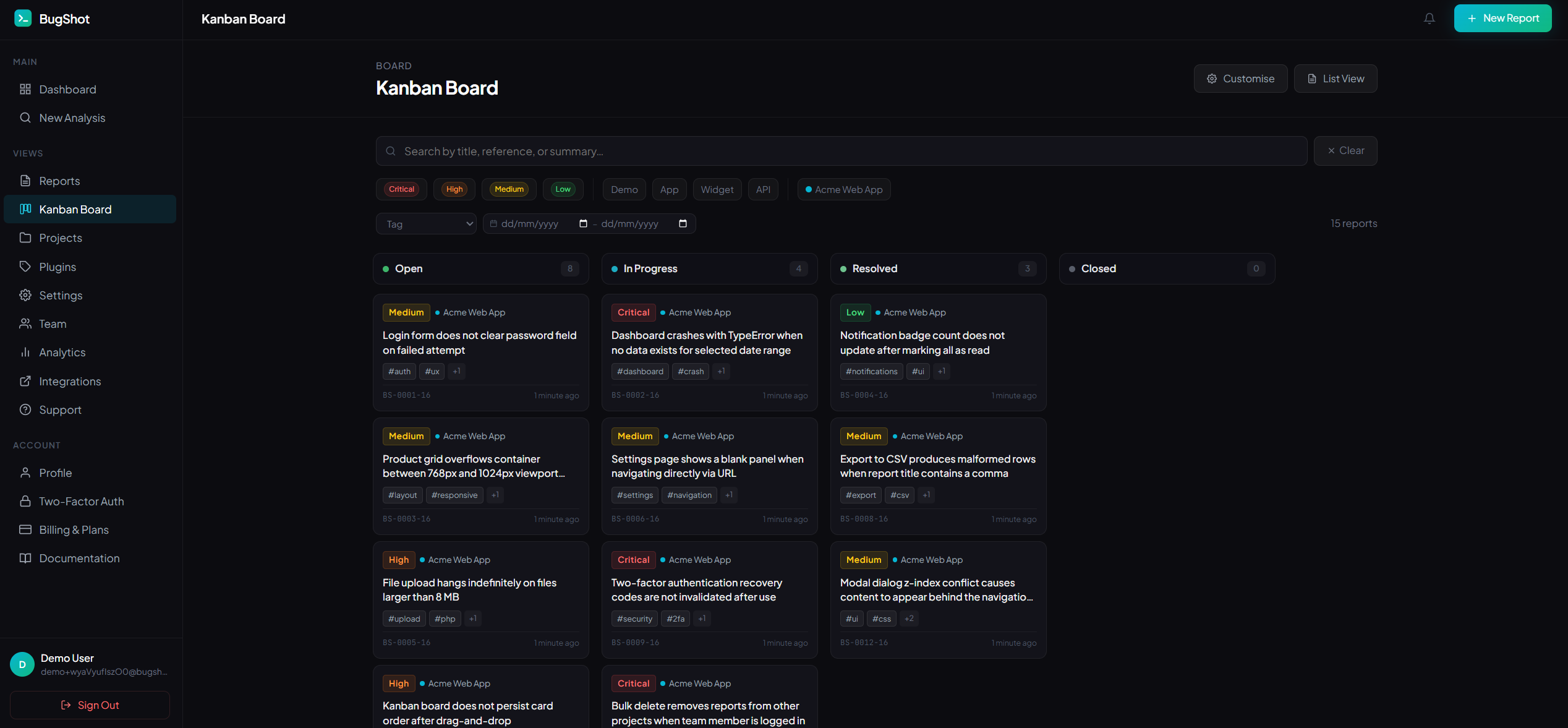This screenshot has width=1568, height=728.
Task: Open the Tag dropdown filter
Action: 426,224
